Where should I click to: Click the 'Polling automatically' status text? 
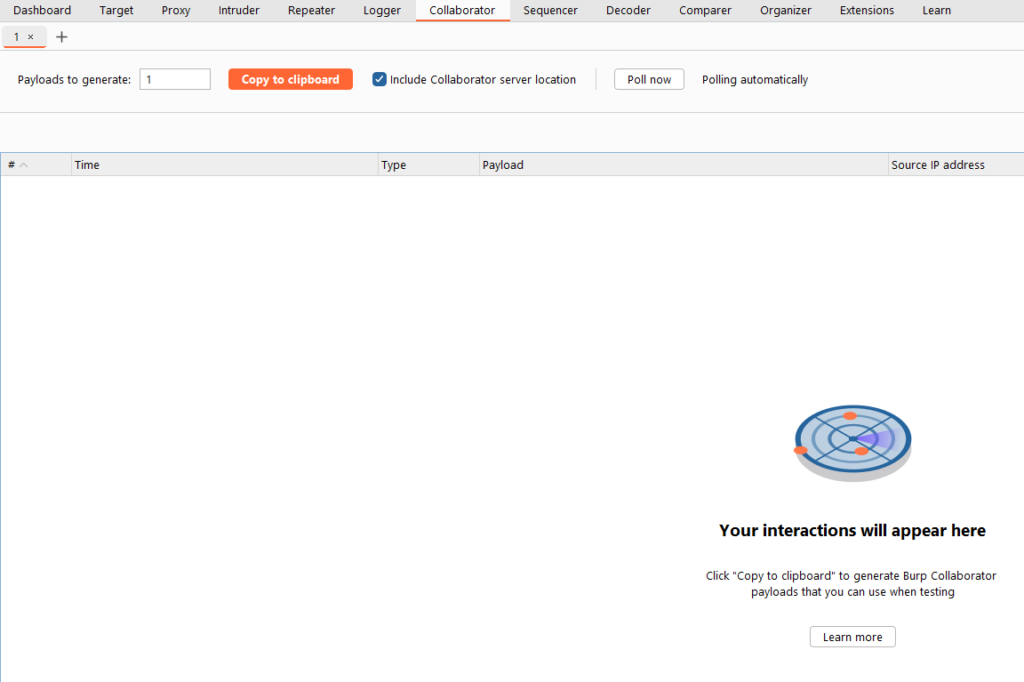coord(755,80)
